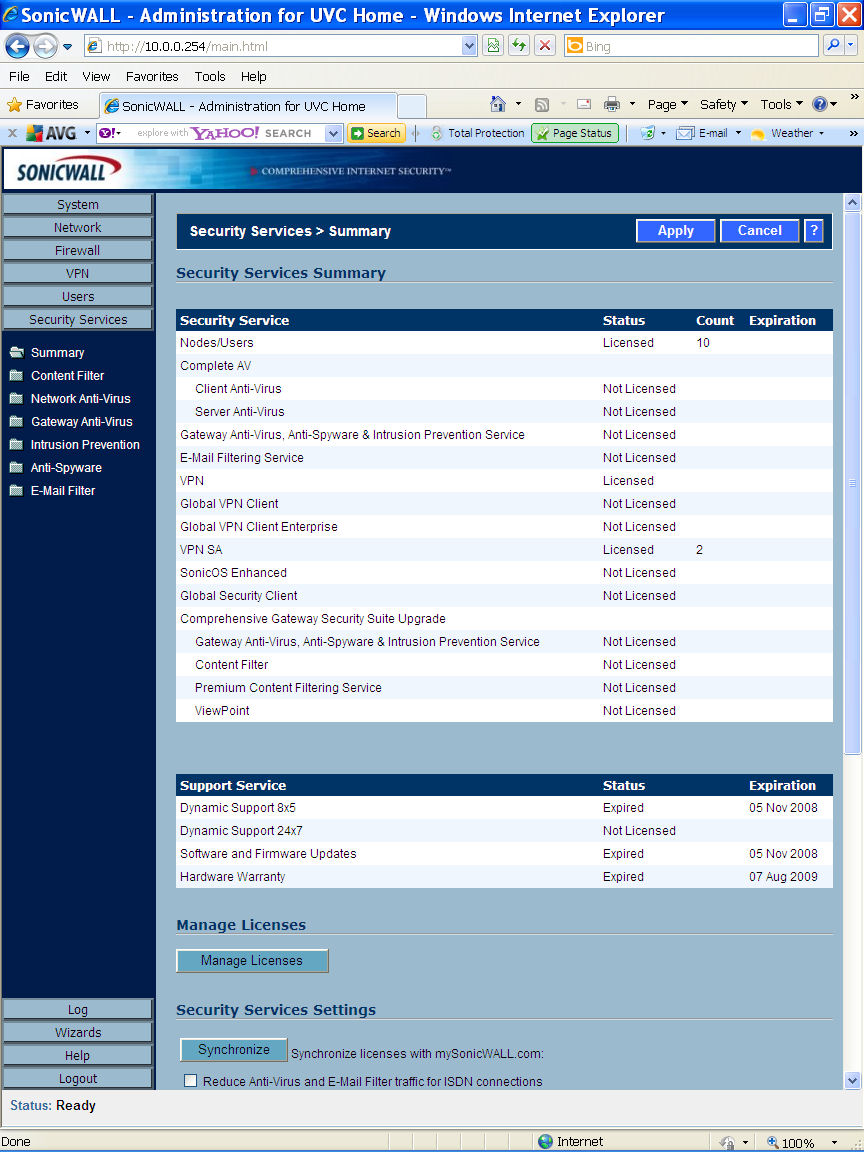Expand the Bing search options dropdown
This screenshot has width=864, height=1152.
click(x=851, y=46)
